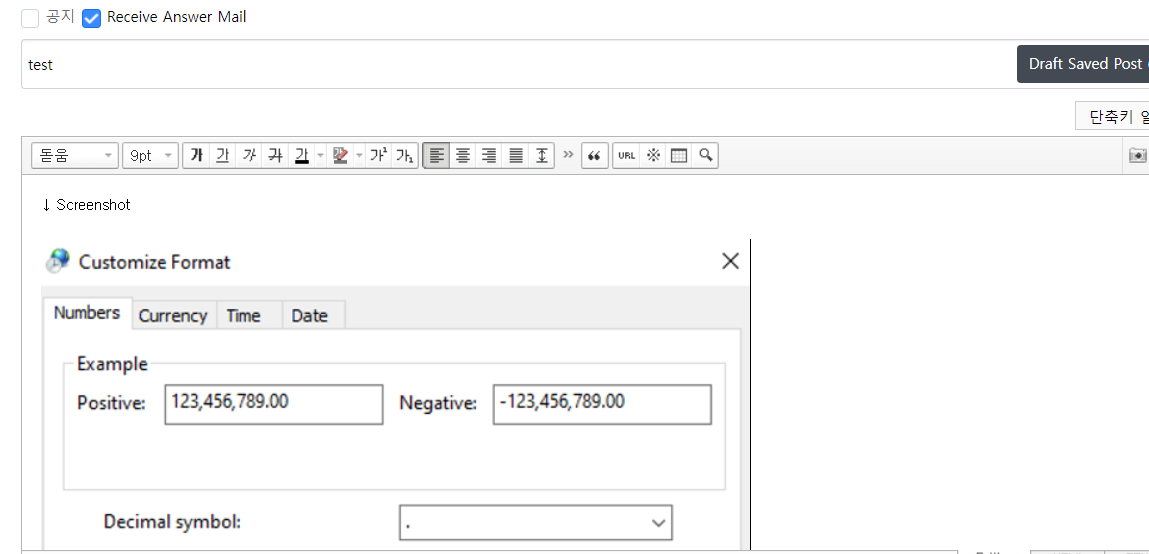
Task: Toggle strikethrough text formatting
Action: pos(276,155)
